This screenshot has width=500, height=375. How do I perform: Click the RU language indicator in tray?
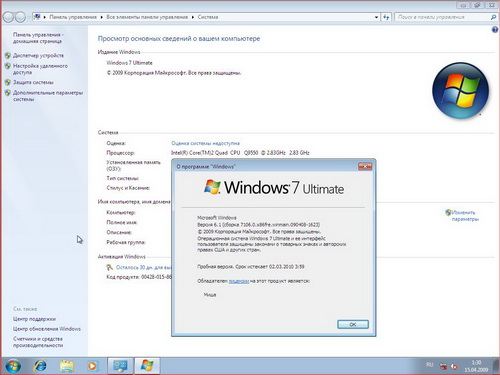pos(429,365)
